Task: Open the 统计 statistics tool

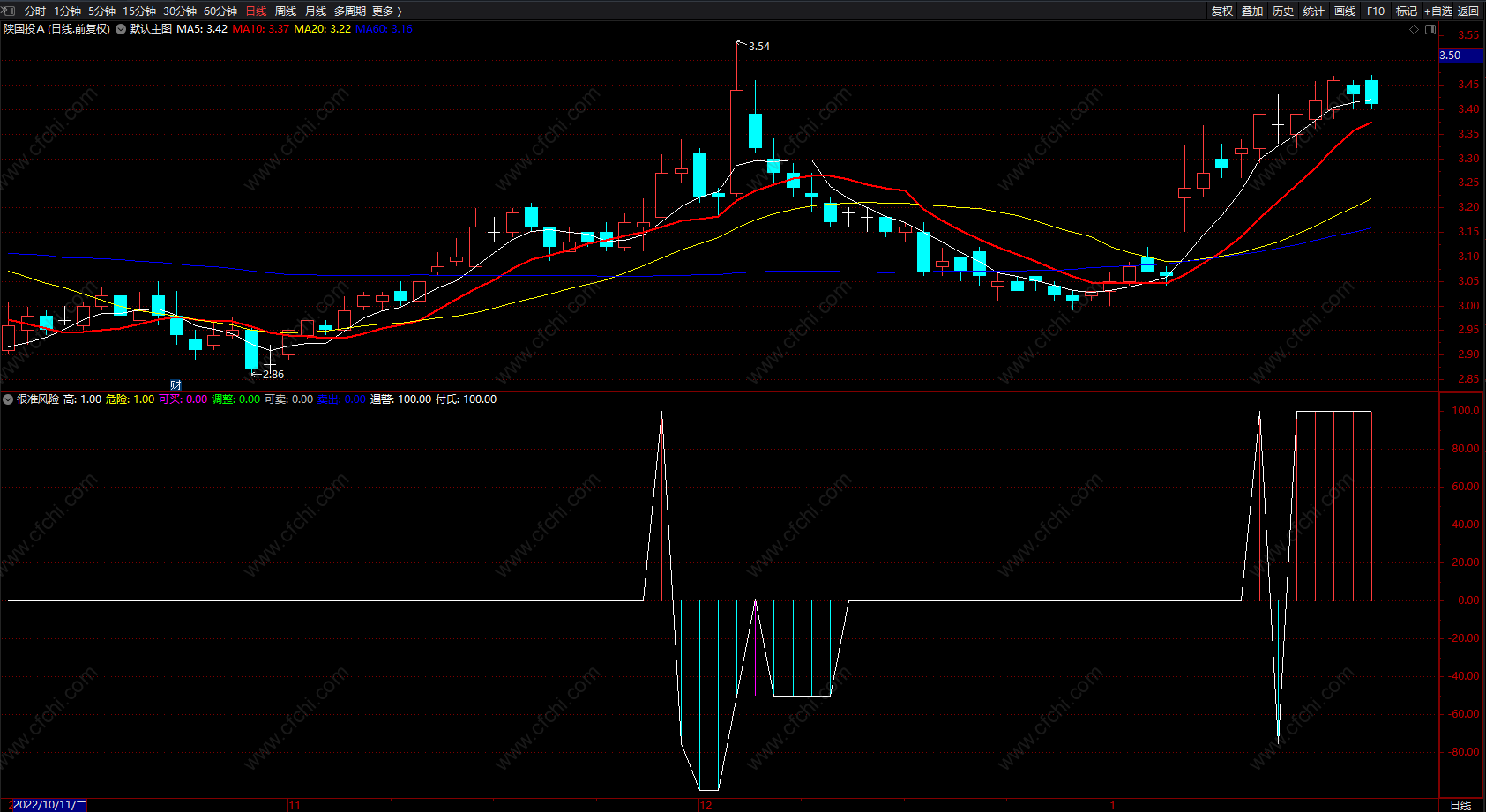Action: tap(1314, 11)
